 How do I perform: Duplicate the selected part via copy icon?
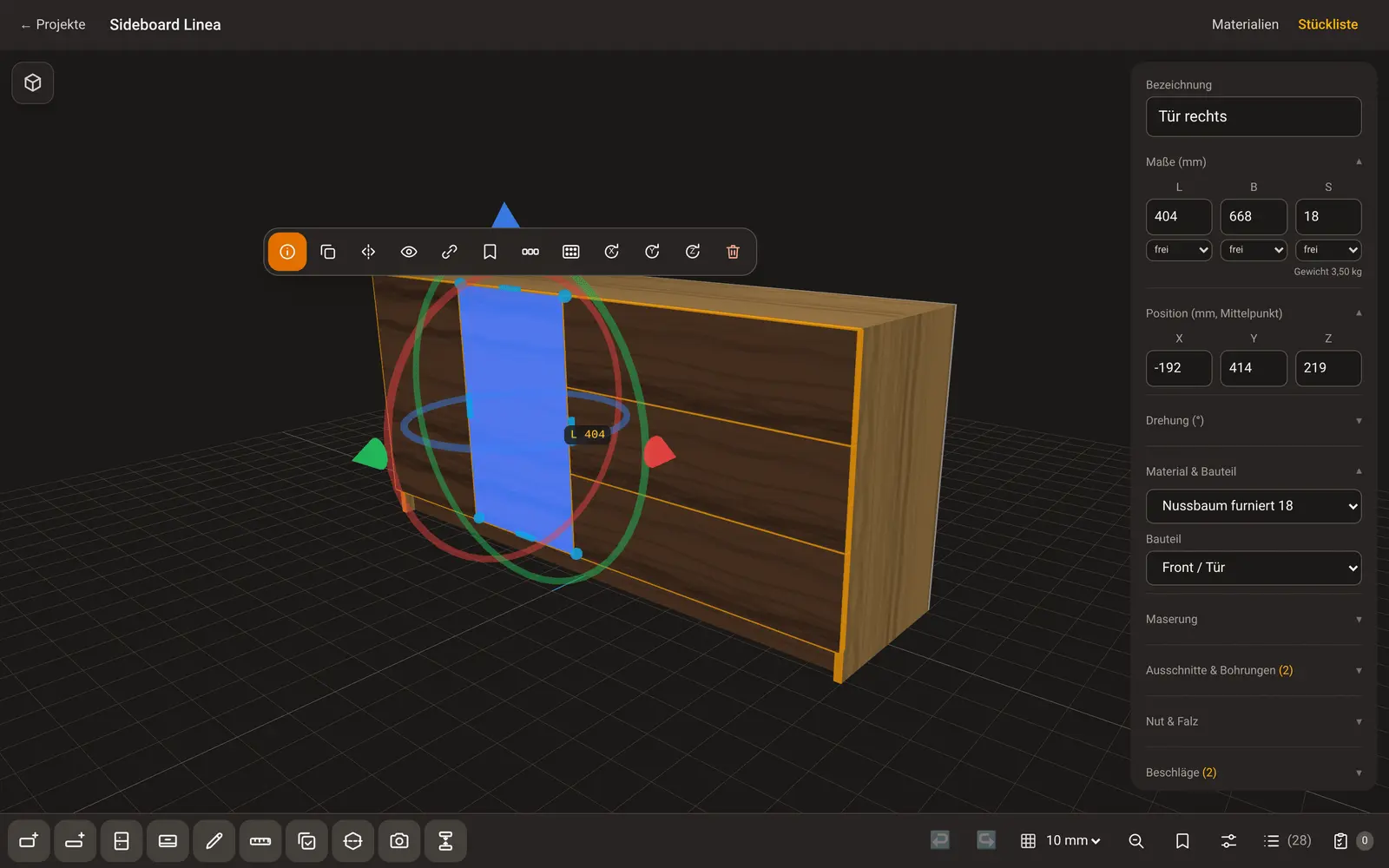tap(328, 252)
